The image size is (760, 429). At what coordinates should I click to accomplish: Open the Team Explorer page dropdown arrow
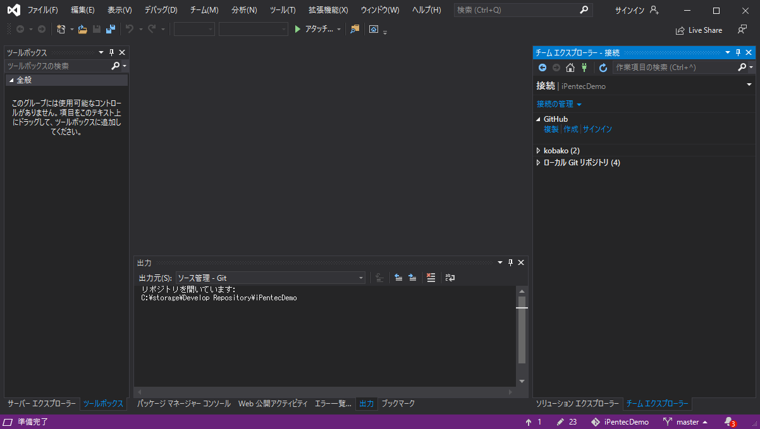pyautogui.click(x=749, y=85)
